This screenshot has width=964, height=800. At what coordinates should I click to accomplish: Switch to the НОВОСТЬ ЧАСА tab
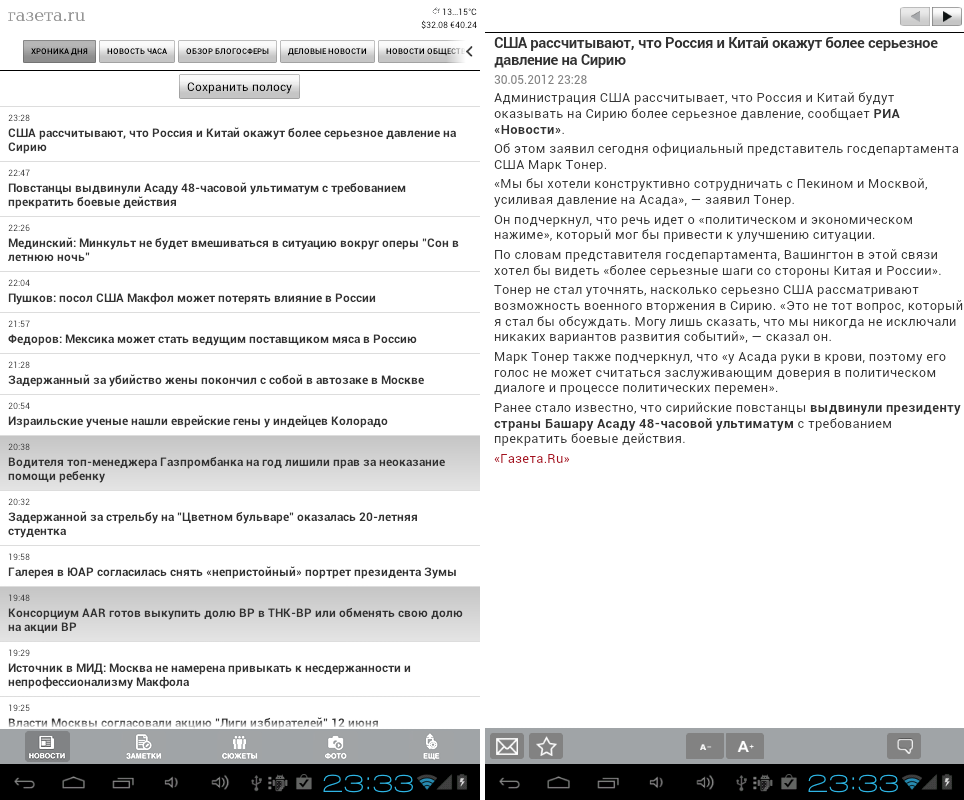(x=137, y=51)
